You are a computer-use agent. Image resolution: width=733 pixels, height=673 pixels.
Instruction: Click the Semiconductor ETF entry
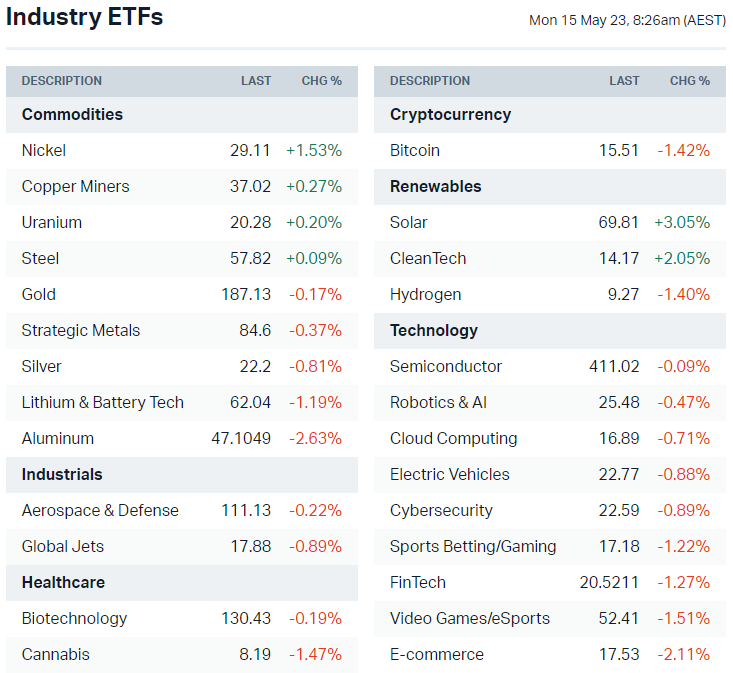click(446, 366)
